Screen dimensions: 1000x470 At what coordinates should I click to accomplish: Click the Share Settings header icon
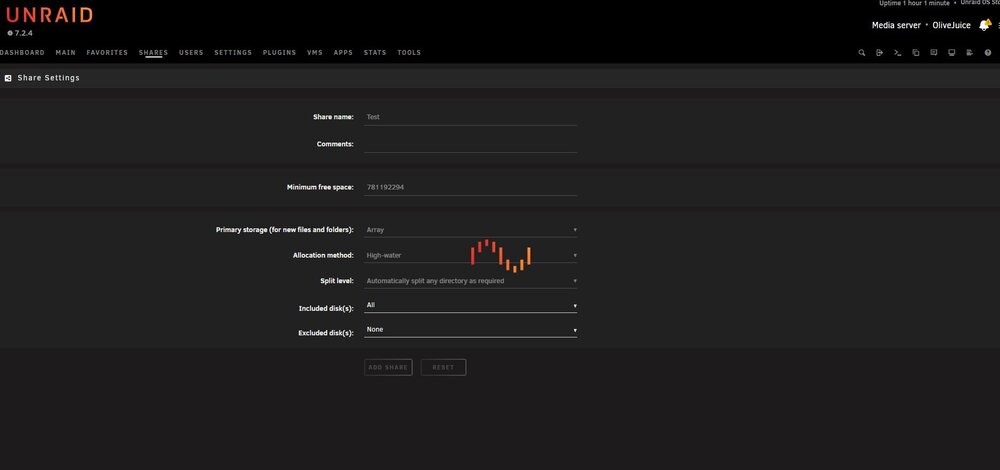(x=8, y=78)
